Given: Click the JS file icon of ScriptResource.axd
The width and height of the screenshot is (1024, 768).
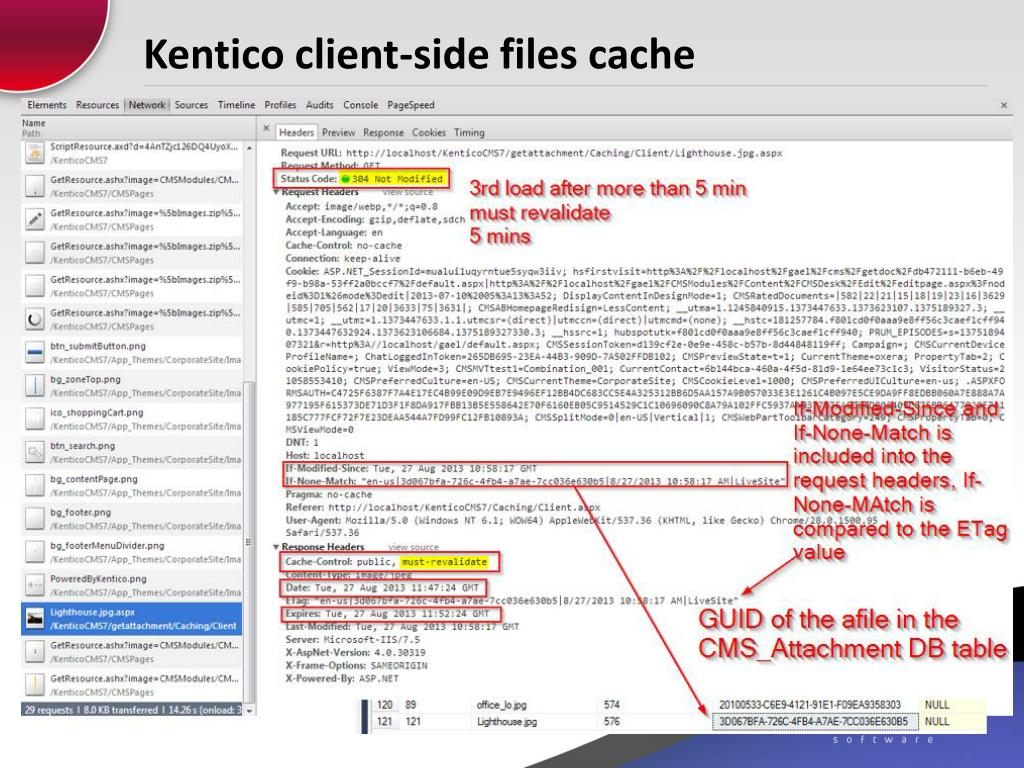Looking at the screenshot, I should 35,153.
